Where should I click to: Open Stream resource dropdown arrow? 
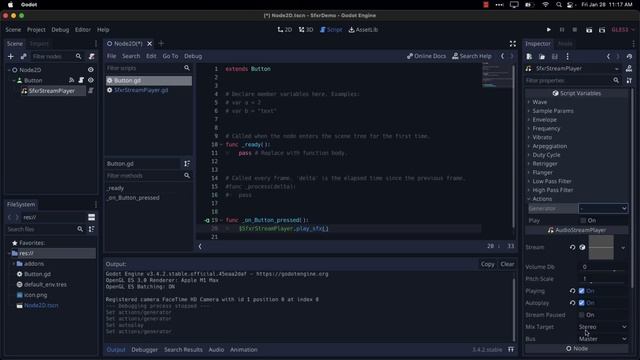tap(623, 247)
